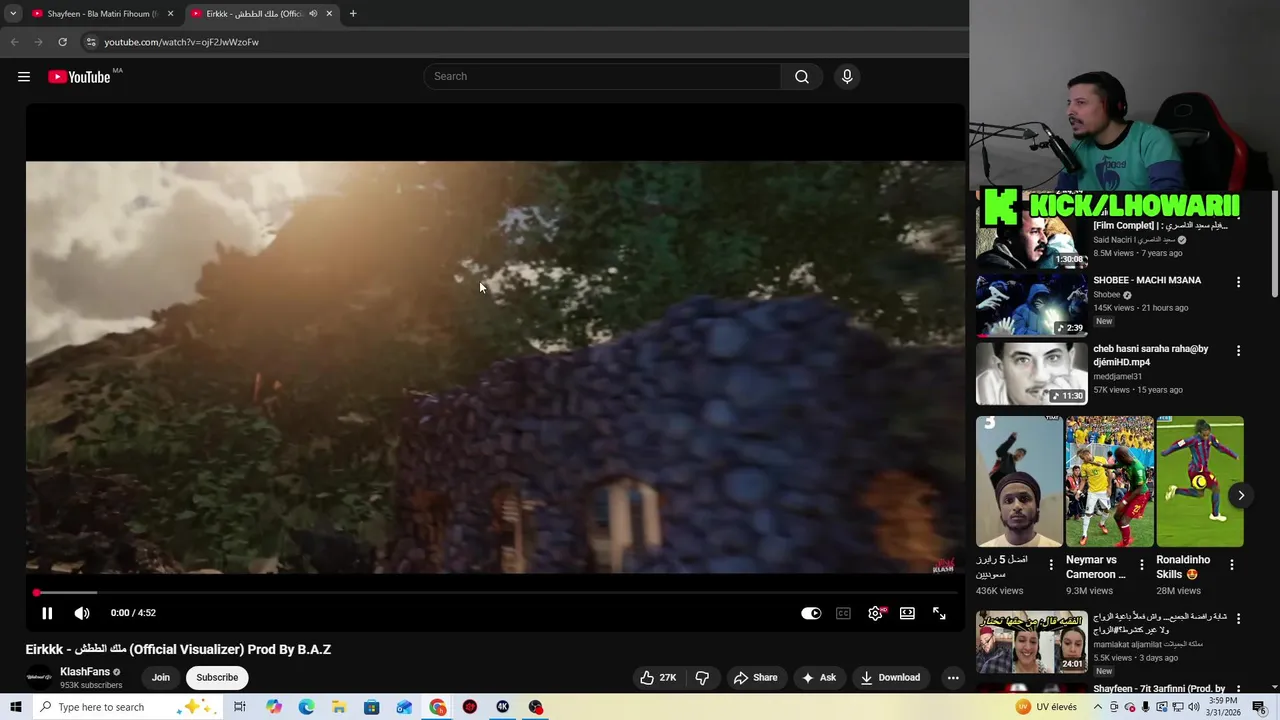Show next shorts with arrow button
1280x720 pixels.
point(1241,495)
